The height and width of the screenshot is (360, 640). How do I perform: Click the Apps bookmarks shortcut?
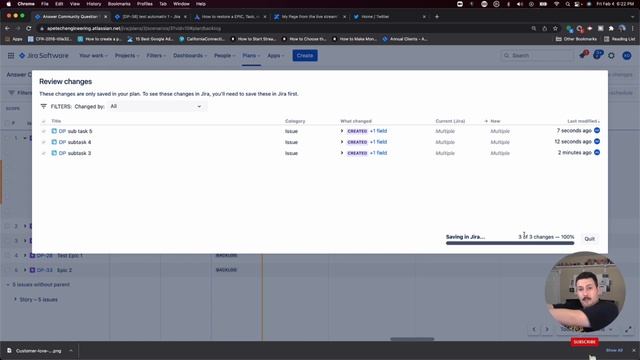[14, 39]
